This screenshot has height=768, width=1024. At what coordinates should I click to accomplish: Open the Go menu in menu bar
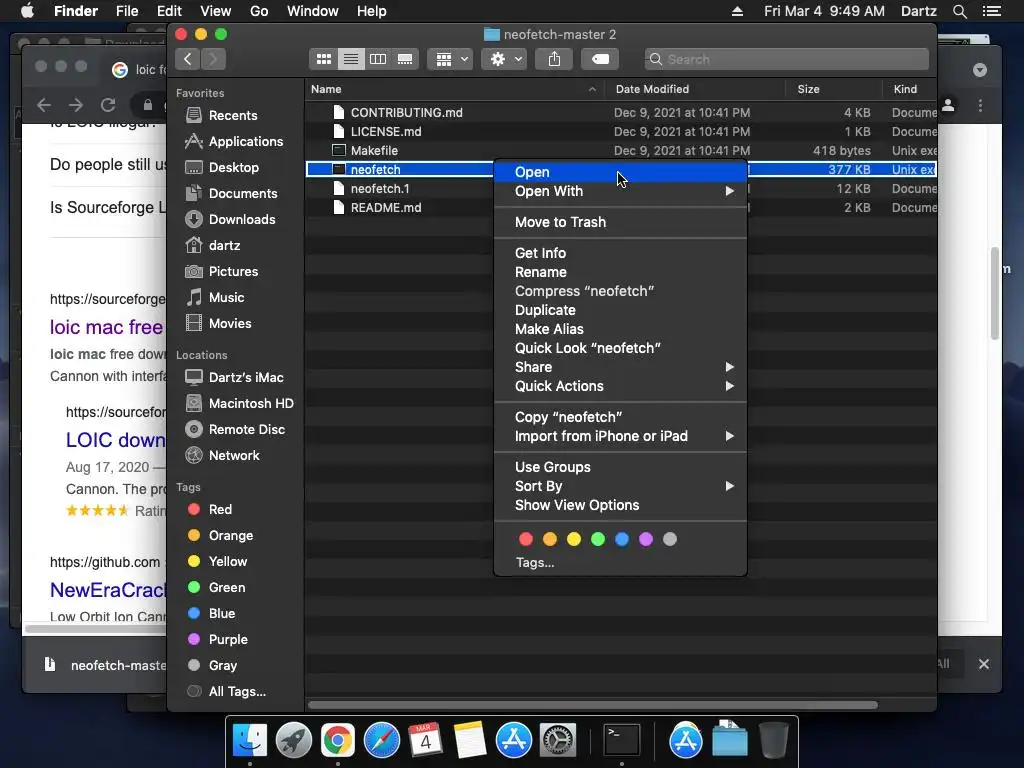(259, 11)
